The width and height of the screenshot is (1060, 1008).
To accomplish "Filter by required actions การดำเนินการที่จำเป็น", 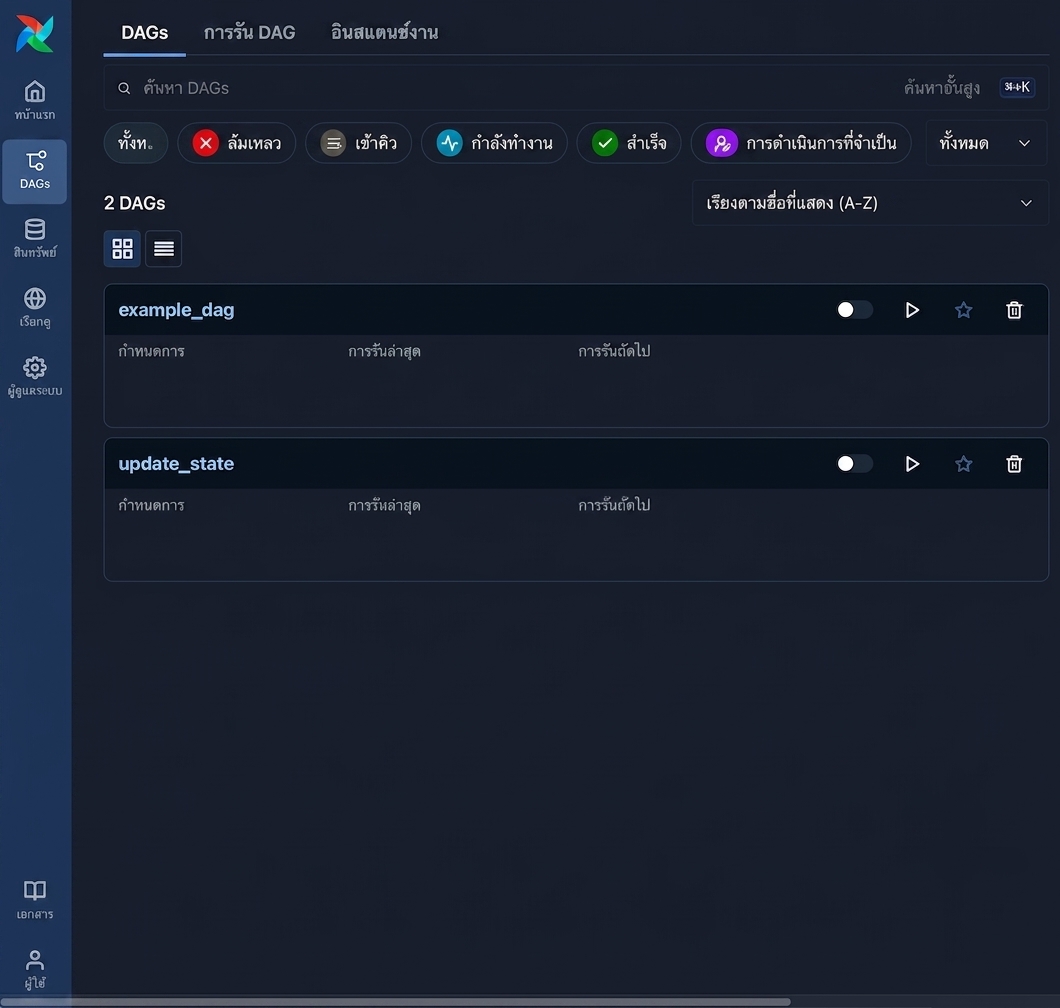I will point(801,143).
